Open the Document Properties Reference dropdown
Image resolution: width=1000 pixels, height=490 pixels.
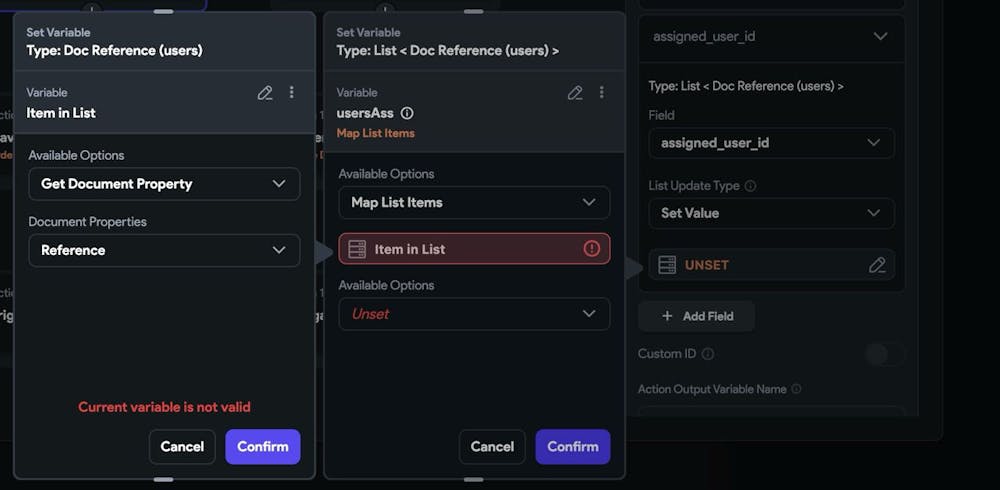click(164, 250)
